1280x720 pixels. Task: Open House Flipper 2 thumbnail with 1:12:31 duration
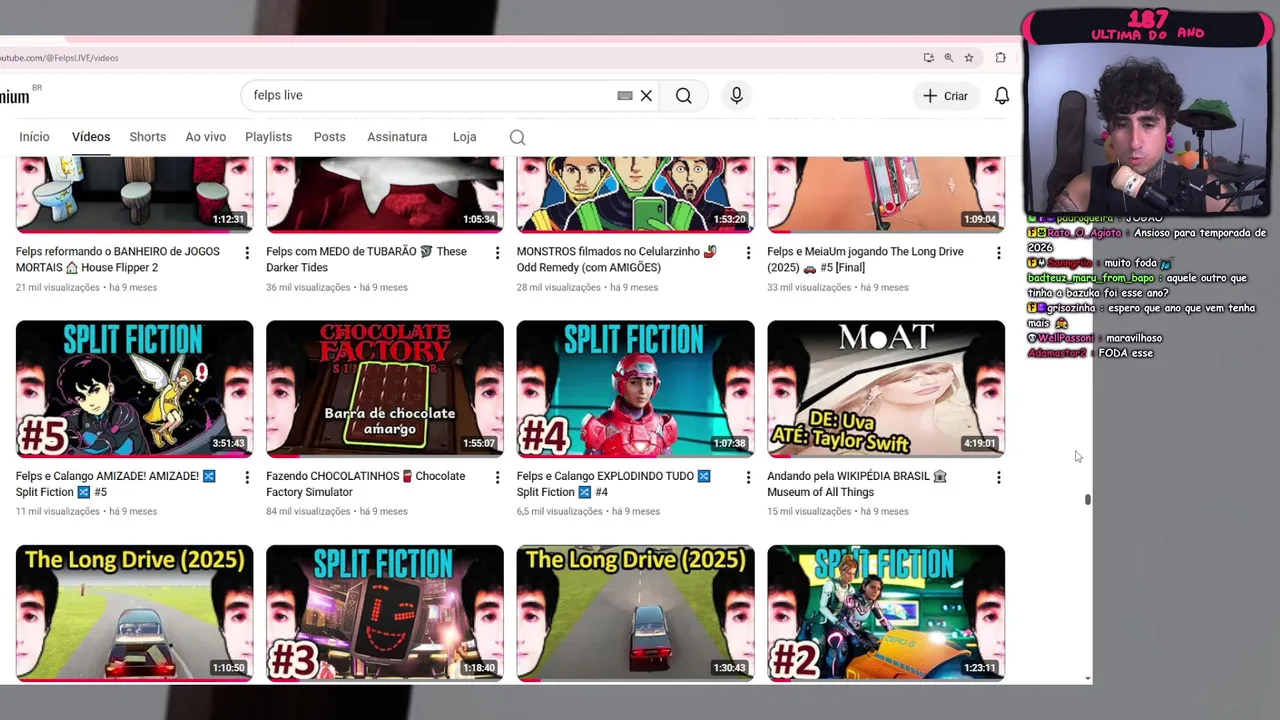pos(134,194)
